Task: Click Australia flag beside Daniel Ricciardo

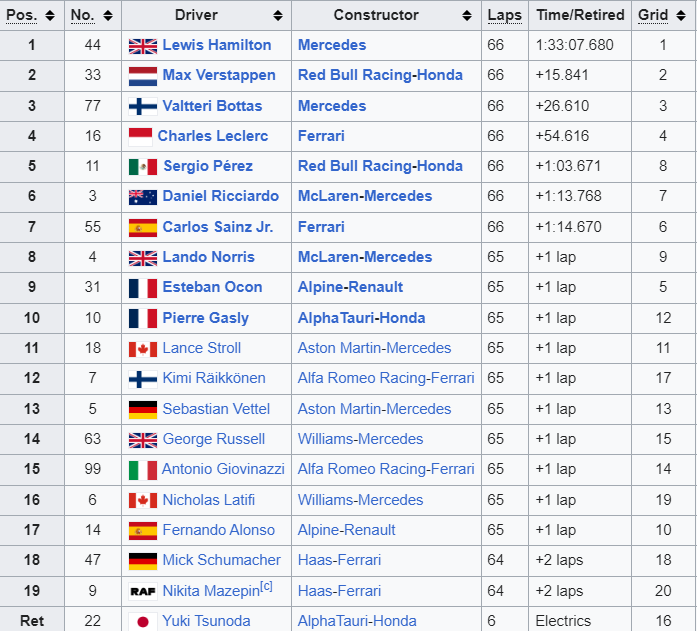Action: pyautogui.click(x=143, y=197)
